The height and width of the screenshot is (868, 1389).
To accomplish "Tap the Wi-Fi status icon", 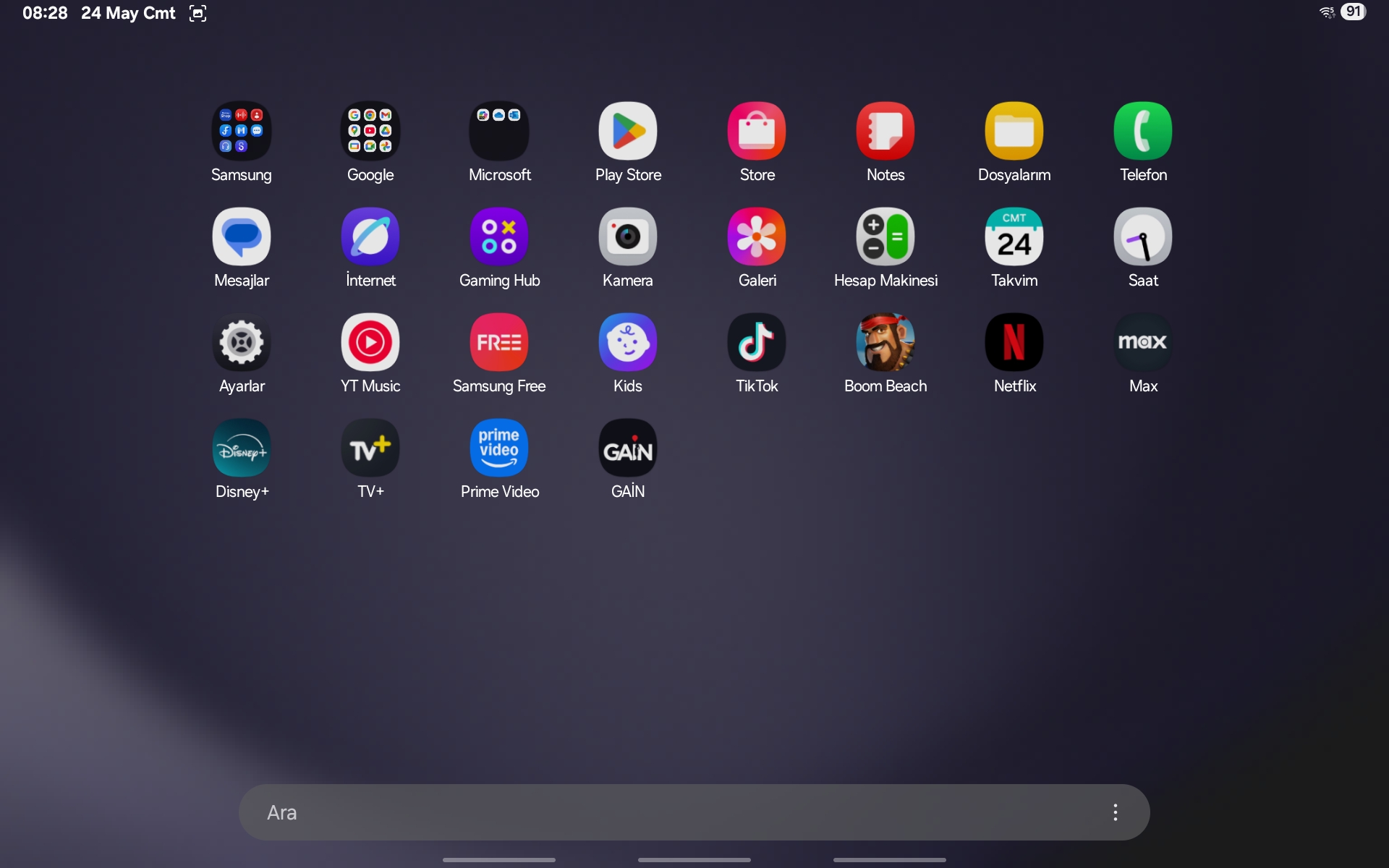I will [x=1327, y=12].
